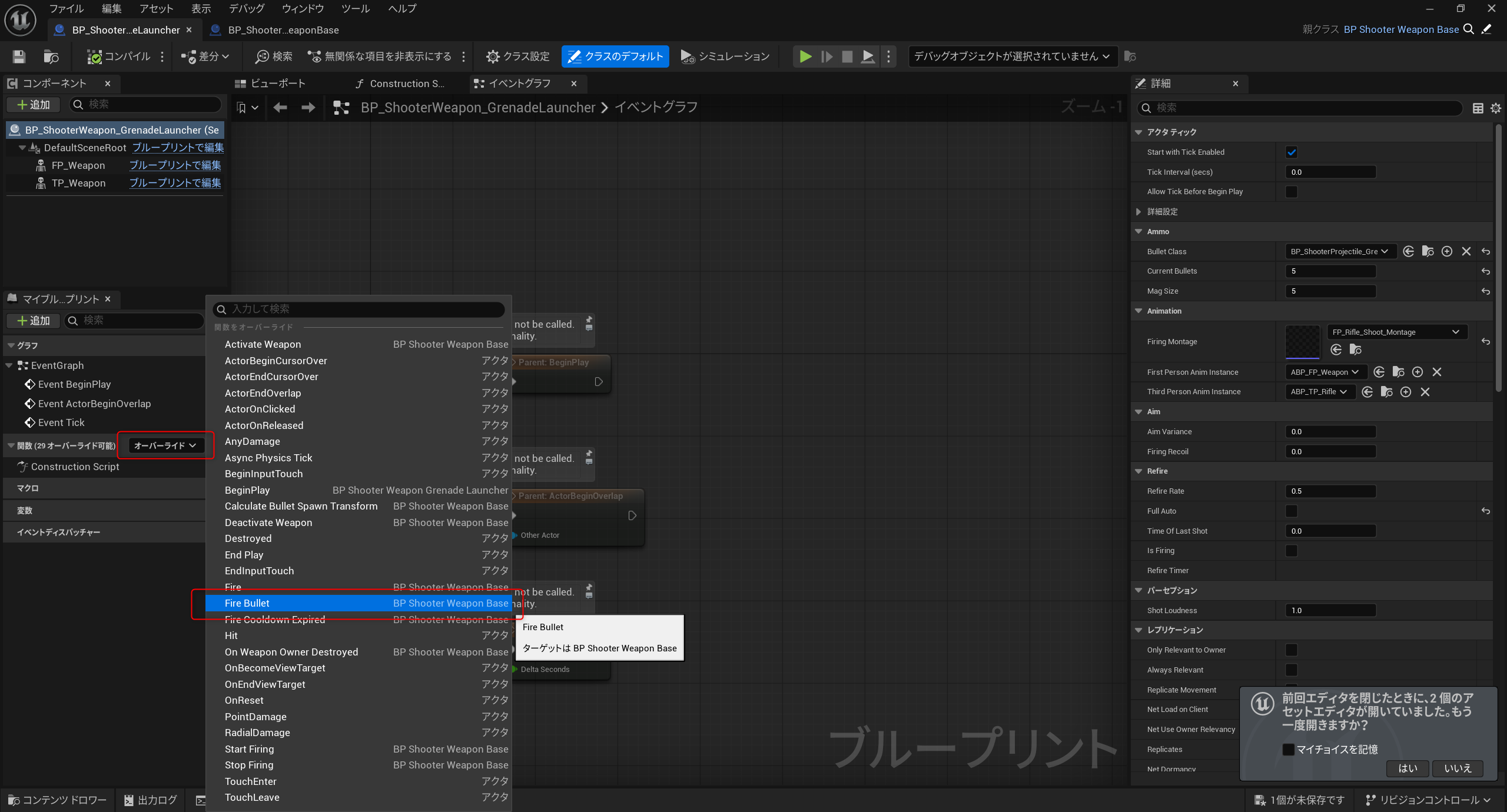The height and width of the screenshot is (812, 1507).
Task: Enable the Full Auto checkbox
Action: [1291, 511]
